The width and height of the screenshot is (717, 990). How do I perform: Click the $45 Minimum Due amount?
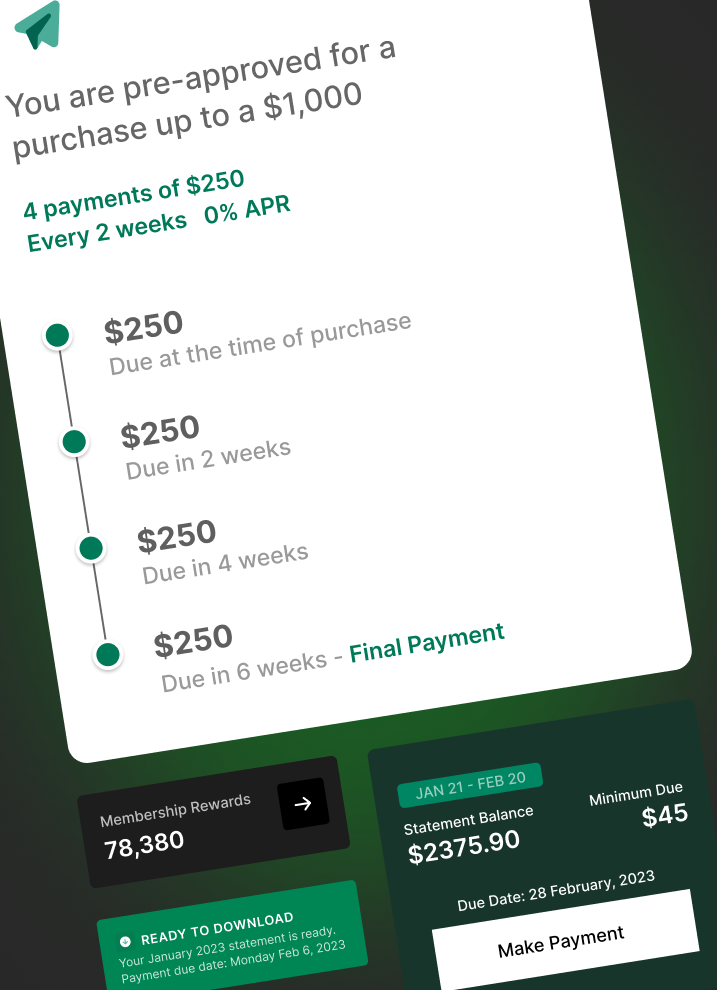(x=664, y=815)
